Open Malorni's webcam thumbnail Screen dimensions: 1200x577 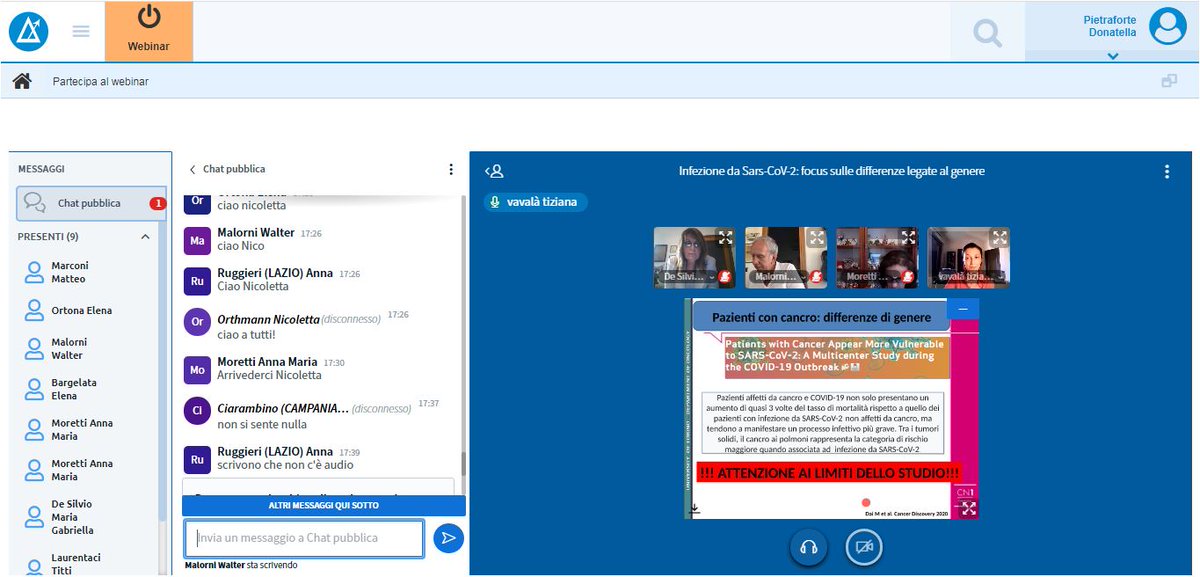click(x=785, y=257)
